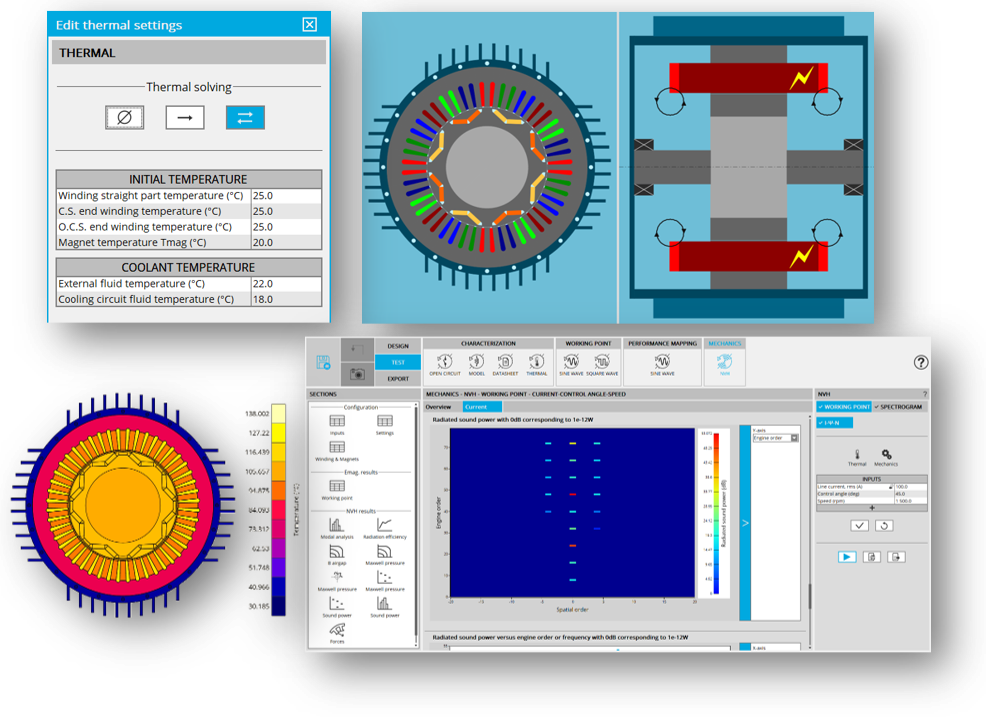Viewport: 986px width, 717px height.
Task: Open the Forces results section
Action: pyautogui.click(x=337, y=633)
